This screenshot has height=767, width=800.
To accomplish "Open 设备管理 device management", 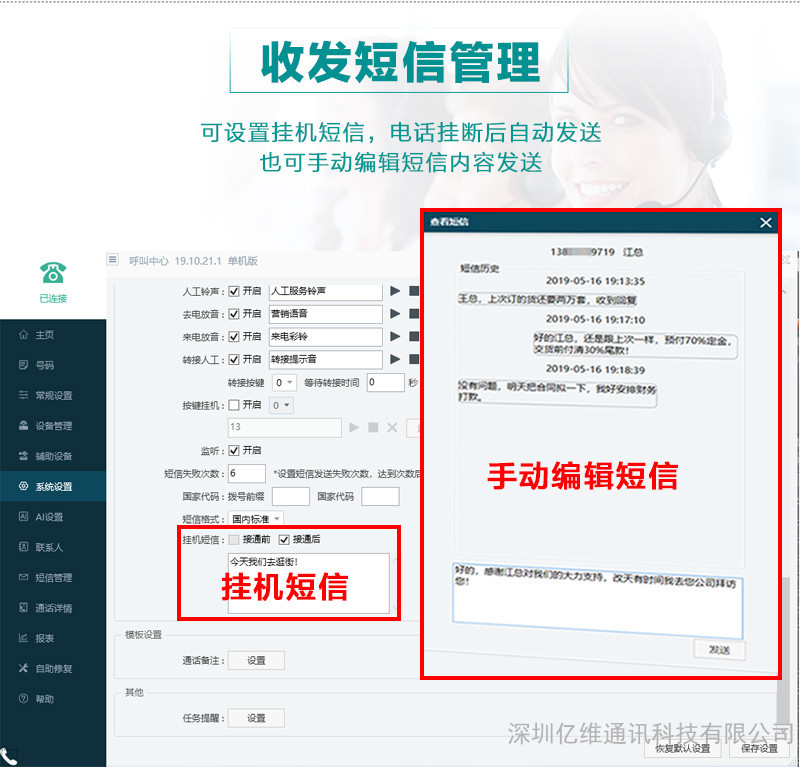I will tap(54, 426).
